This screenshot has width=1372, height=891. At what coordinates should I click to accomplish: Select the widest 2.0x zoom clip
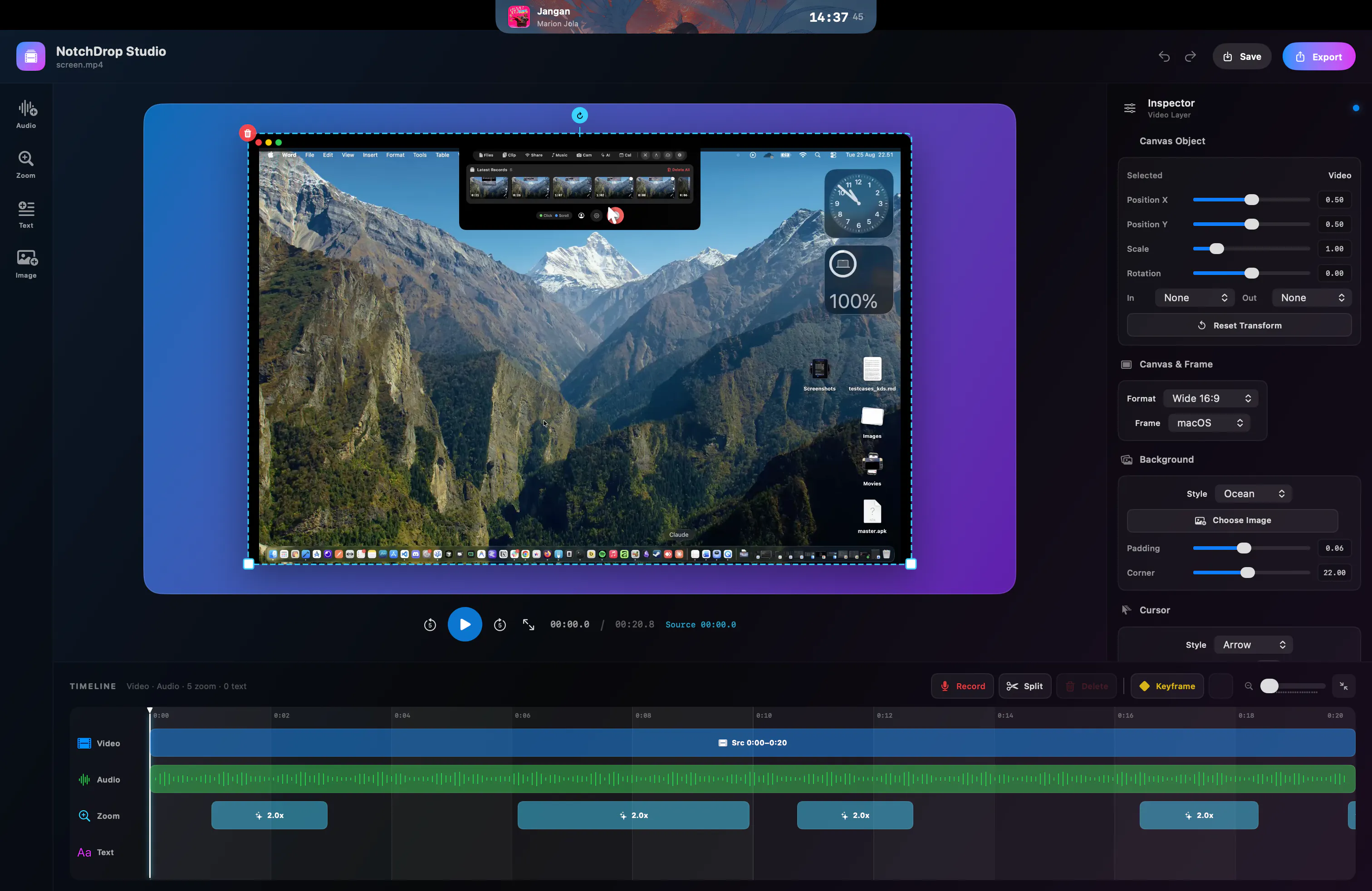[633, 815]
